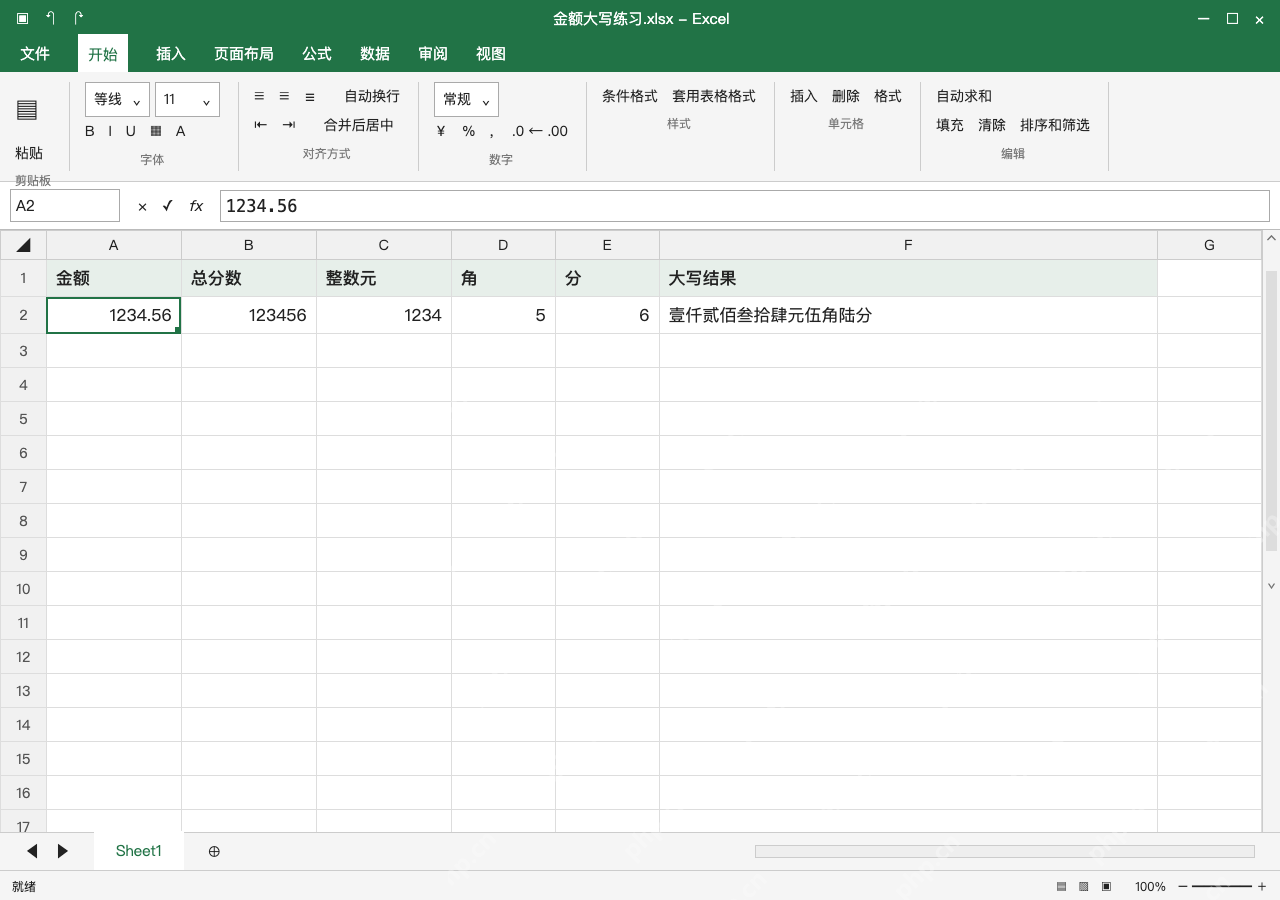Viewport: 1280px width, 900px height.
Task: Open the font size 11 dropdown
Action: point(188,99)
